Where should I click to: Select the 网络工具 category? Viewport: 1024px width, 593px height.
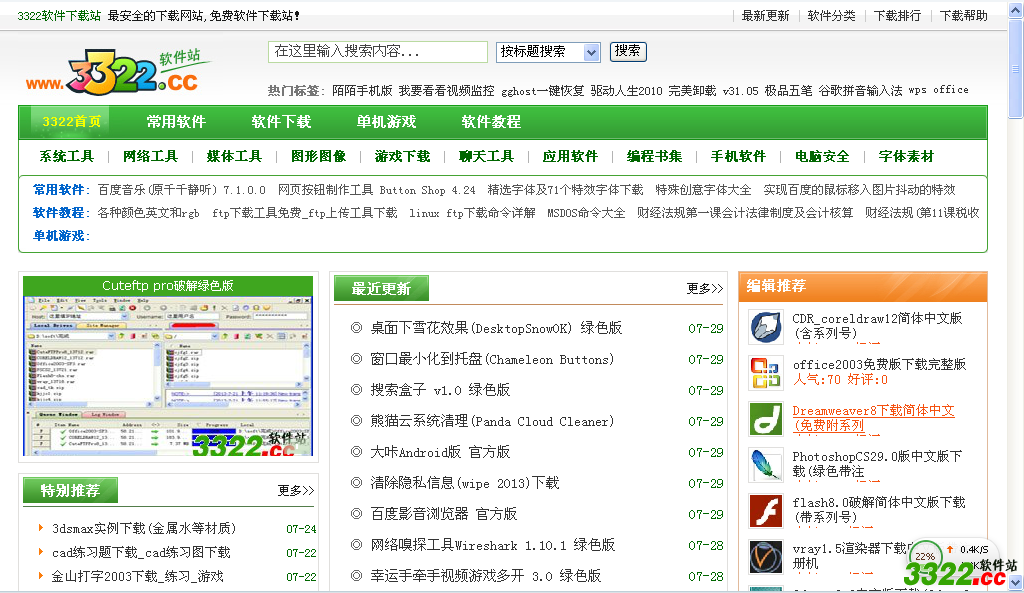pyautogui.click(x=151, y=157)
